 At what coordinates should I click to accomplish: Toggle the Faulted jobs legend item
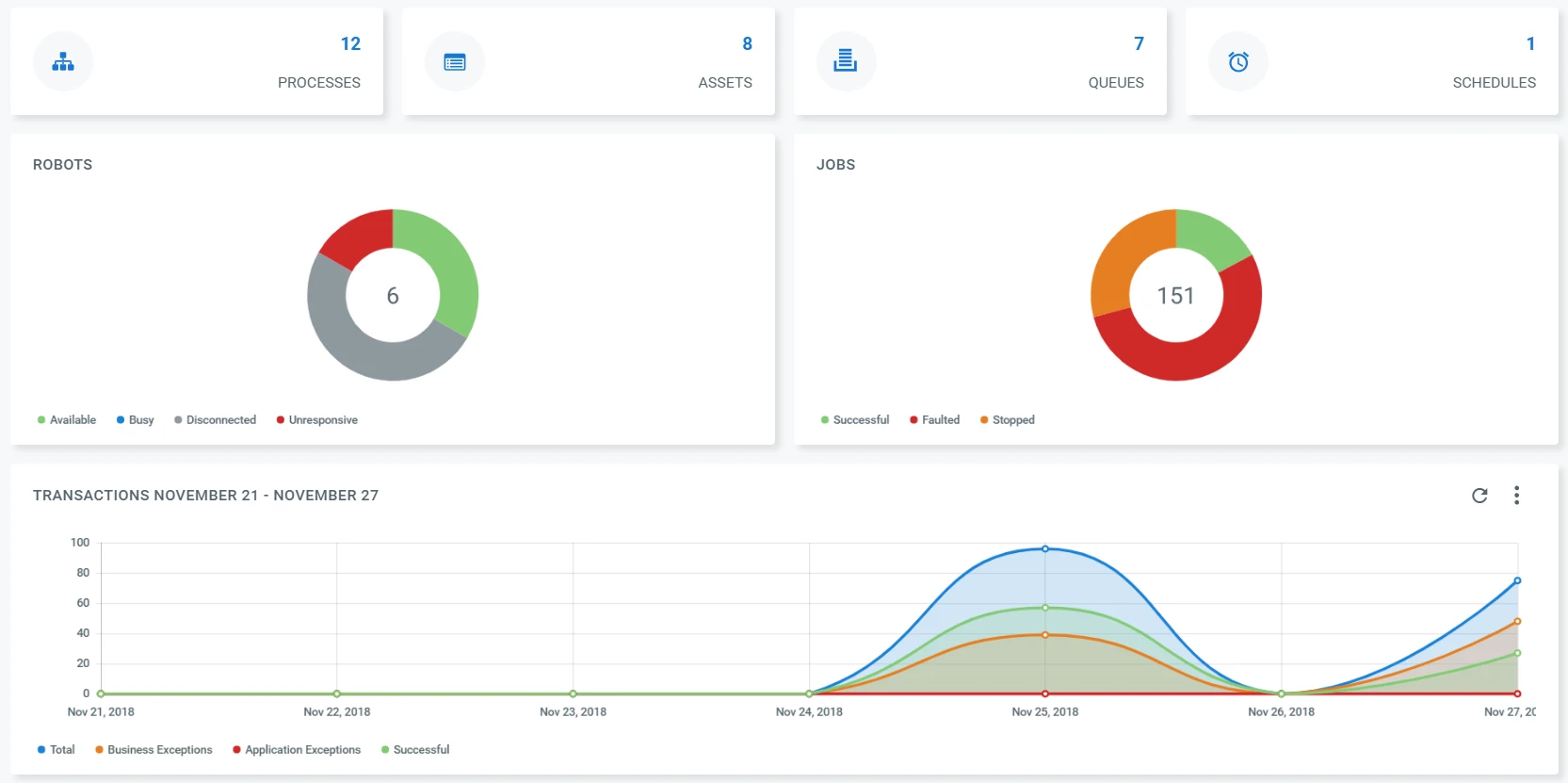[x=934, y=420]
